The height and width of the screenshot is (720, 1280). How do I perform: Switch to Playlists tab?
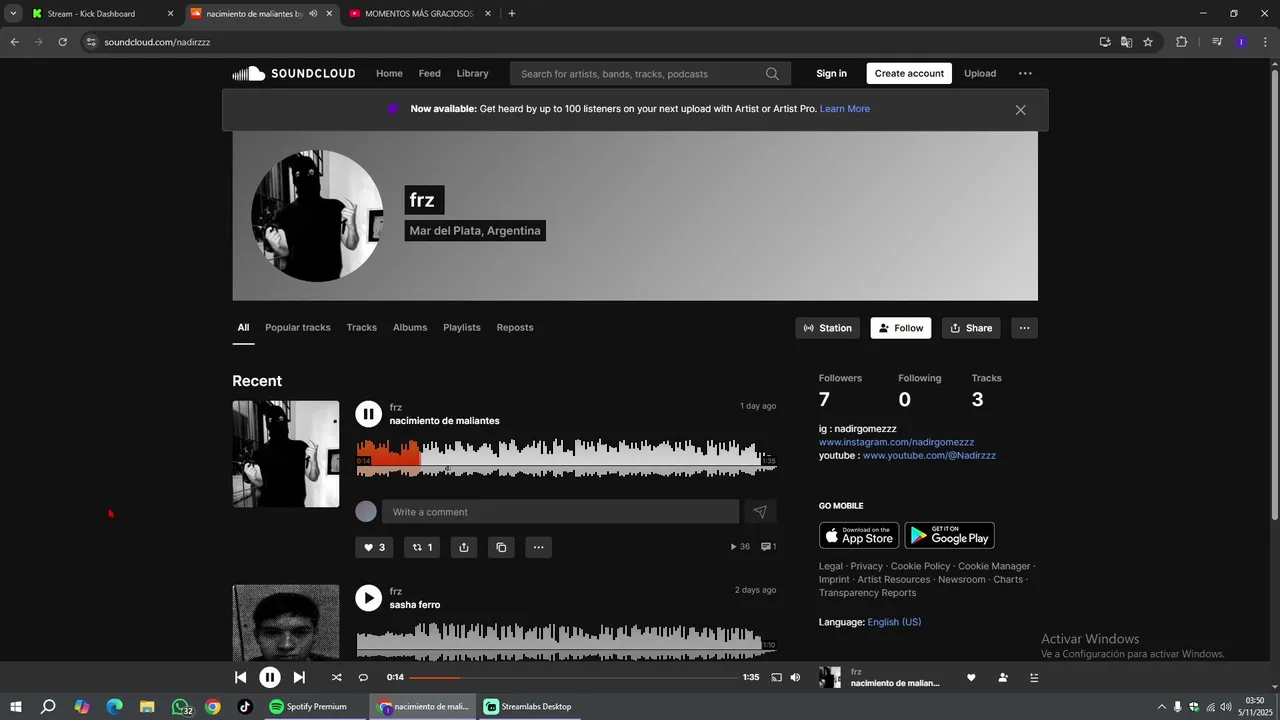coord(462,327)
